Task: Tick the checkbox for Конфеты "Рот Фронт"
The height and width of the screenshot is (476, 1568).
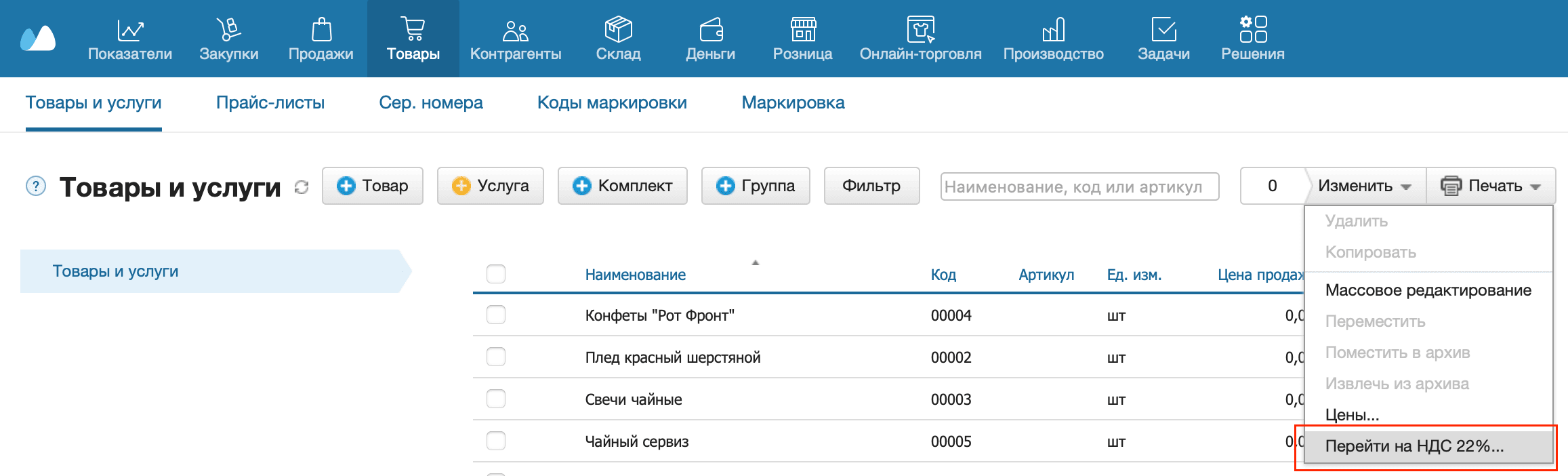Action: tap(496, 315)
